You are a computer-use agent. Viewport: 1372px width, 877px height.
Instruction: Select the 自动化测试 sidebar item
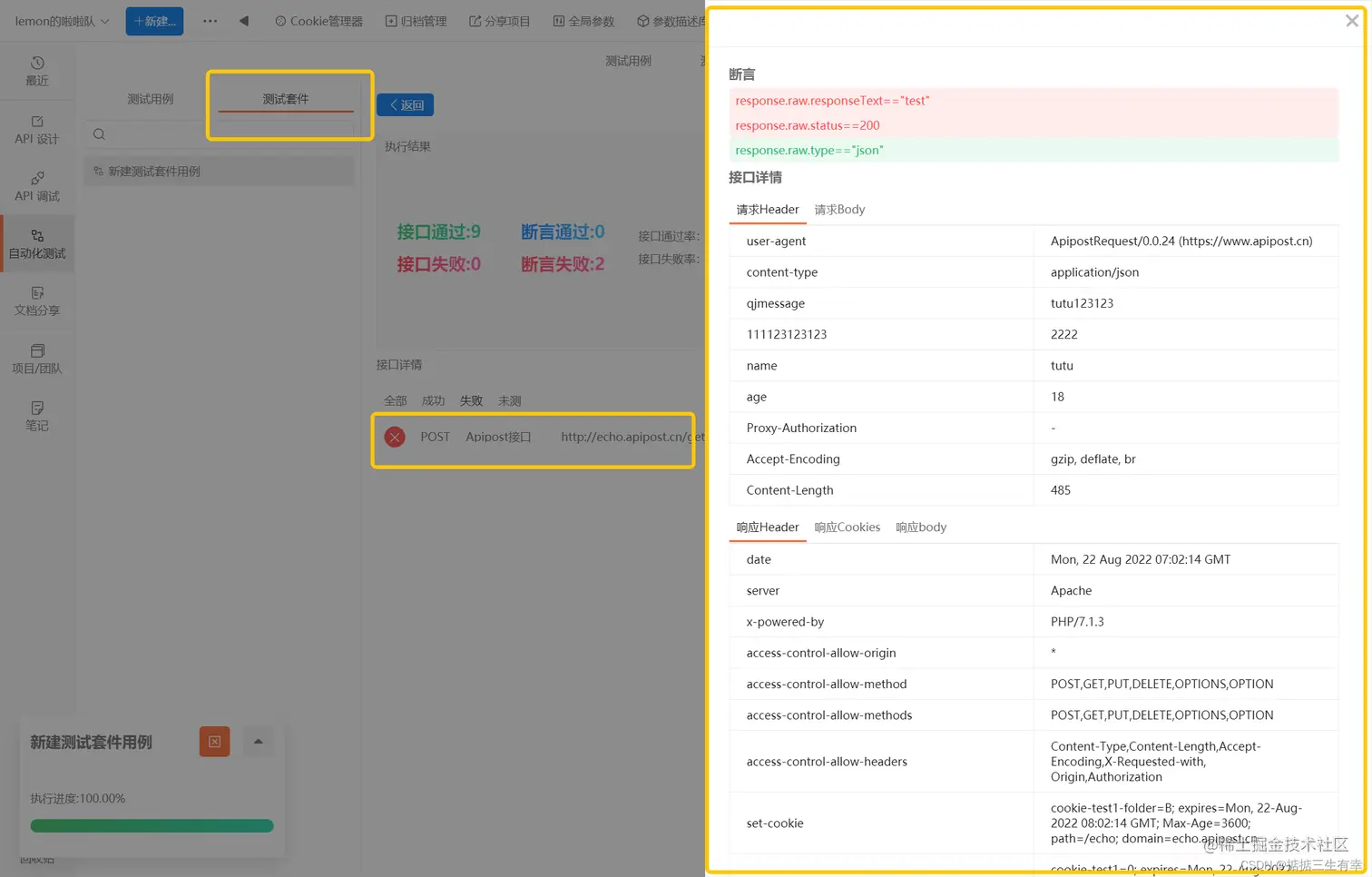coord(37,243)
